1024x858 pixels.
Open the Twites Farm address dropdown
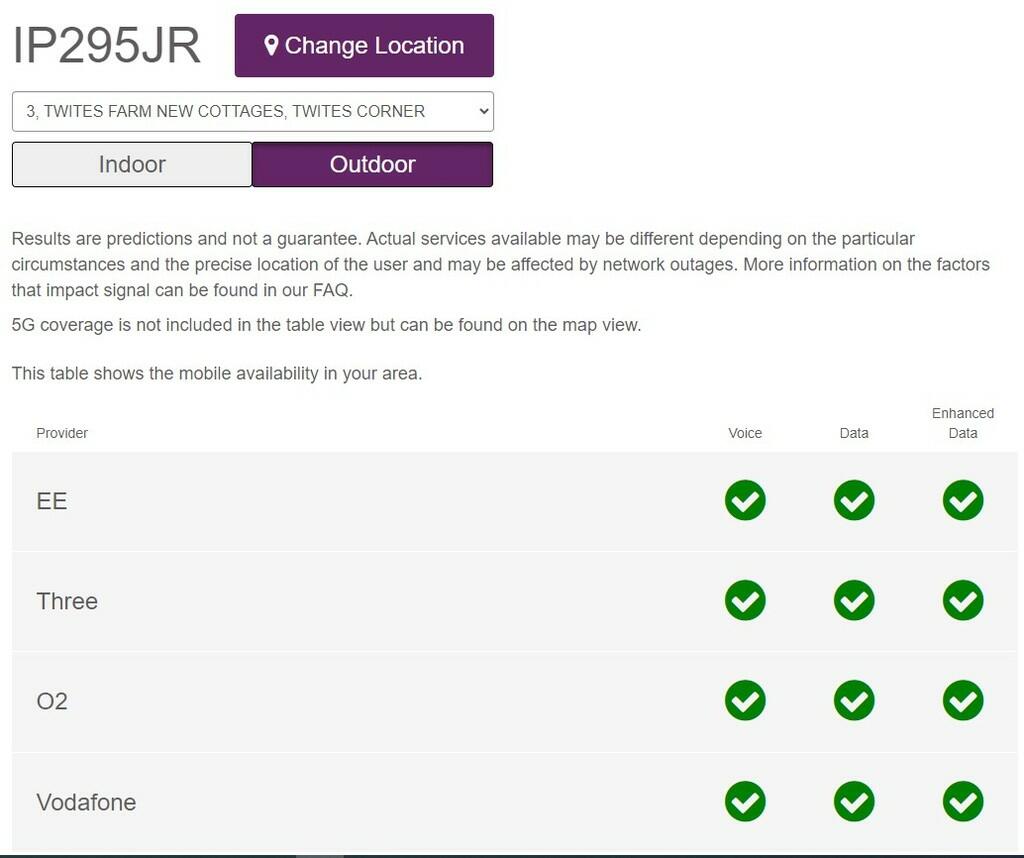point(253,112)
